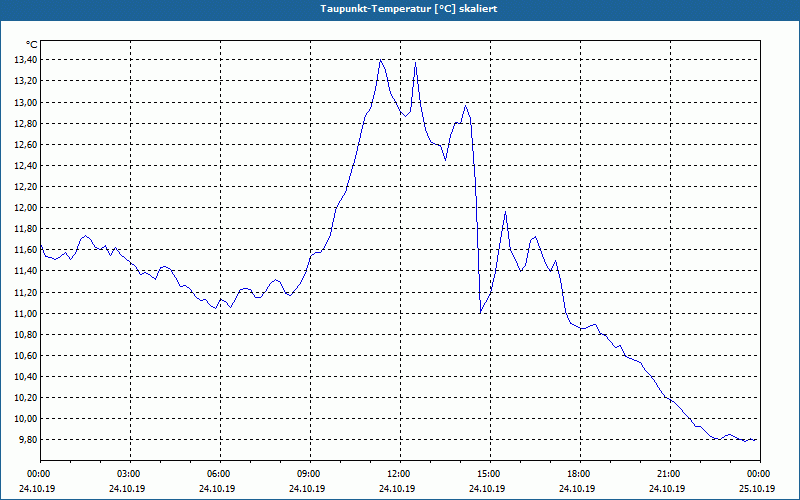The width and height of the screenshot is (800, 500).
Task: Click the 00:00 time label above 24.10.19
Action: pyautogui.click(x=37, y=474)
